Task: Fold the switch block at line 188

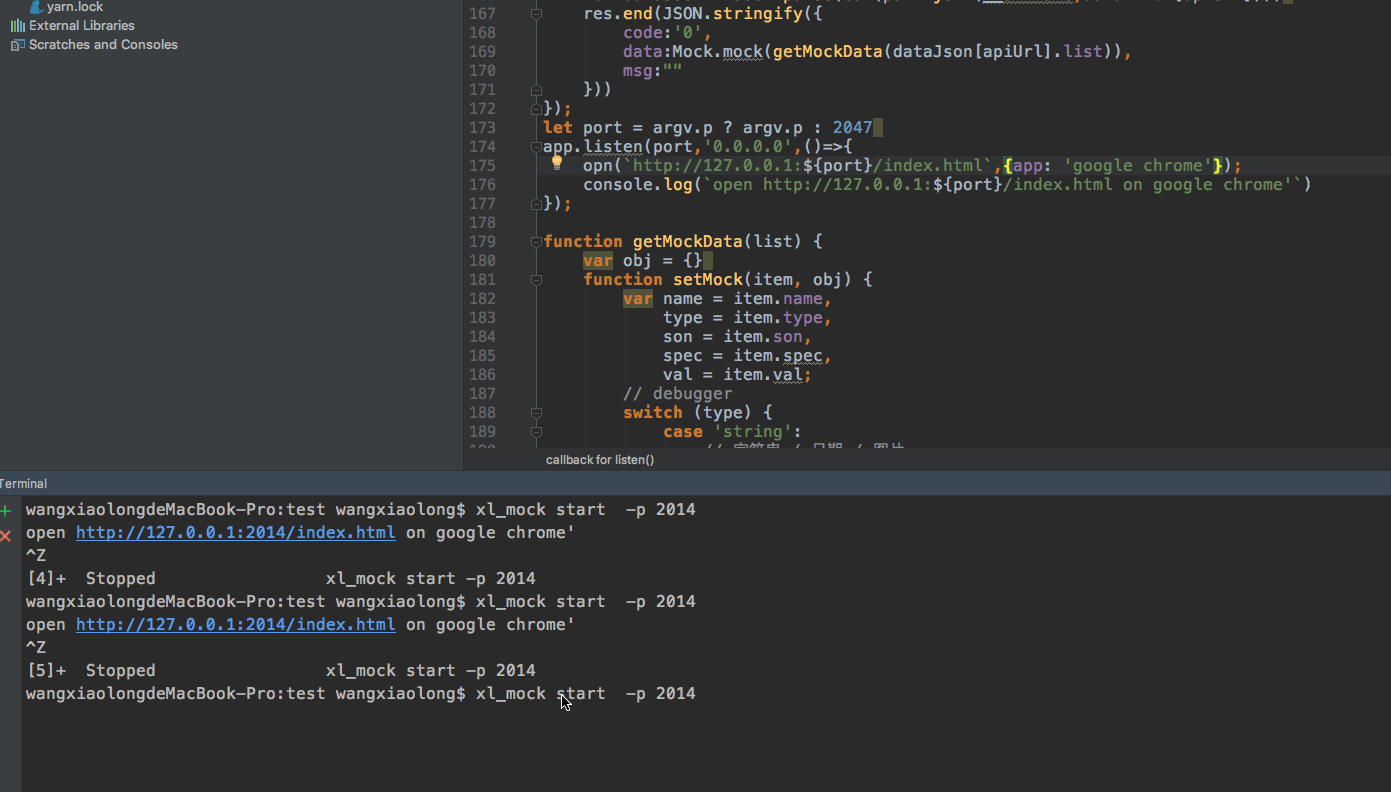Action: (x=537, y=412)
